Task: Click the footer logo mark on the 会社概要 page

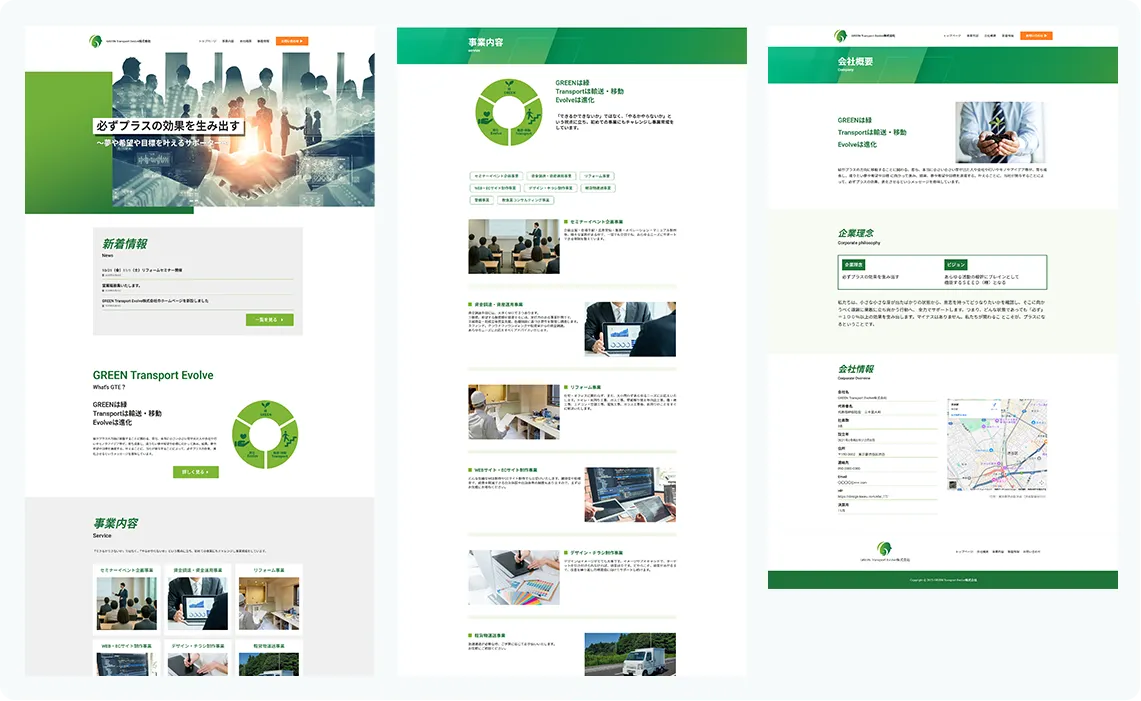Action: 885,550
